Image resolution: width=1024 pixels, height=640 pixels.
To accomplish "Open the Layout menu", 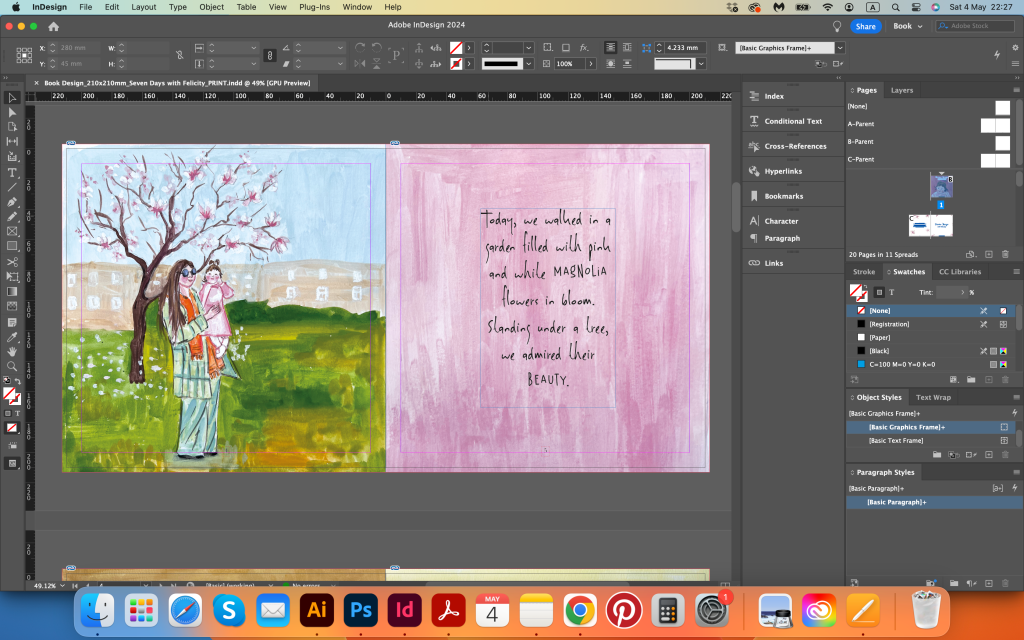I will [144, 7].
